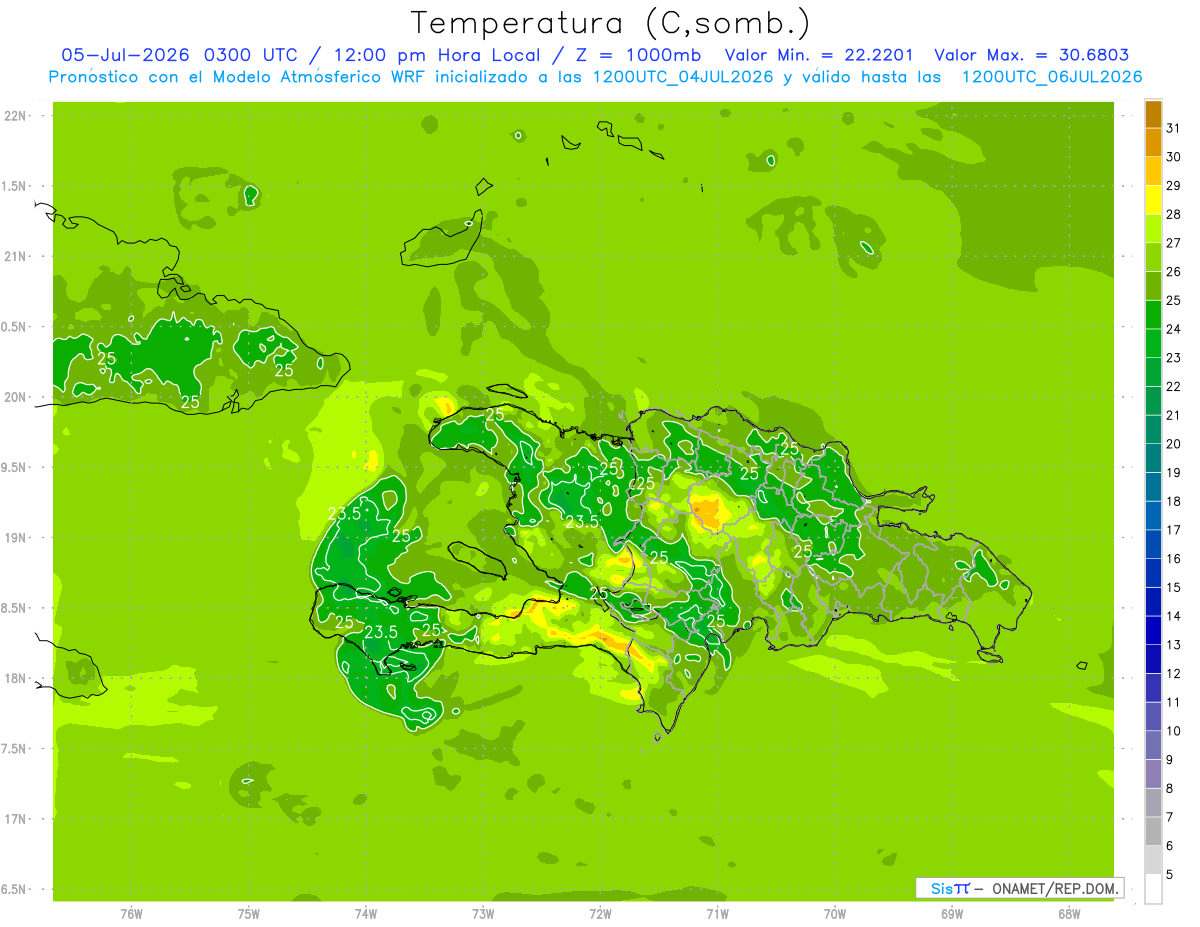Select "Valor Max. = 30.6803" in the header
This screenshot has height=927, width=1200.
coord(1031,55)
